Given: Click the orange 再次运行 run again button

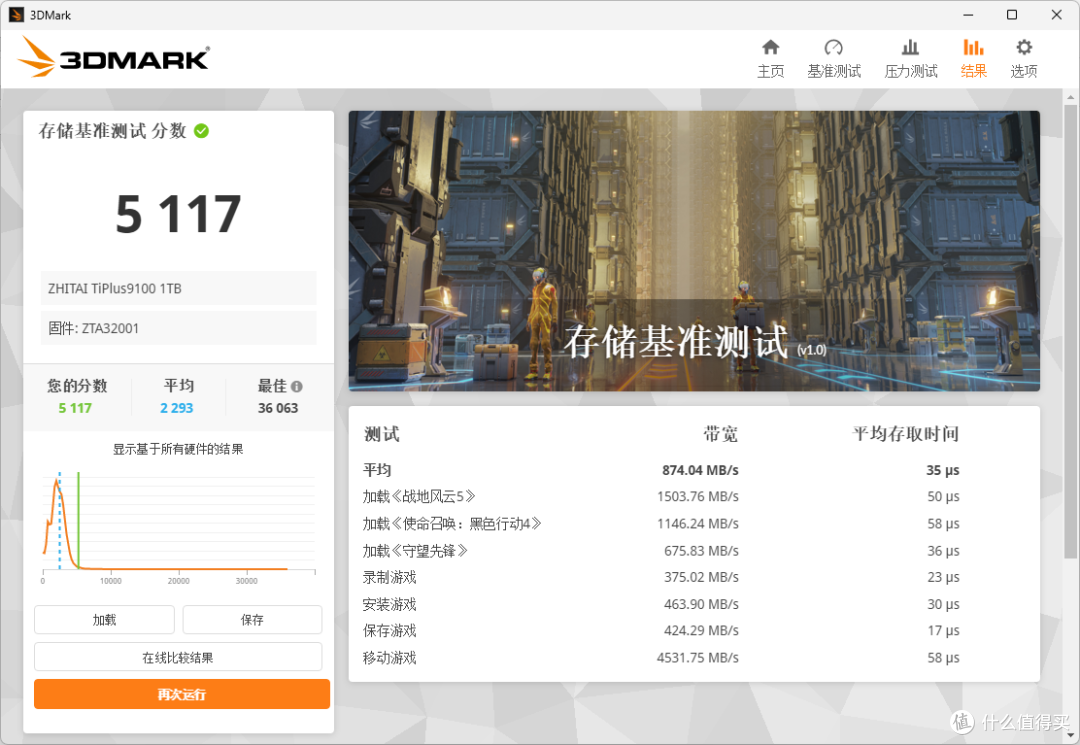Looking at the screenshot, I should (x=182, y=694).
